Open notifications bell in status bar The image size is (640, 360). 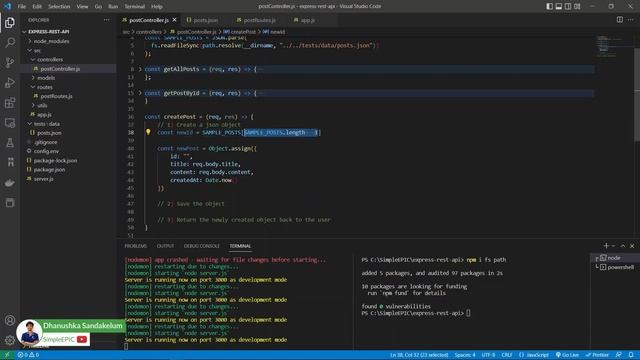(631, 355)
